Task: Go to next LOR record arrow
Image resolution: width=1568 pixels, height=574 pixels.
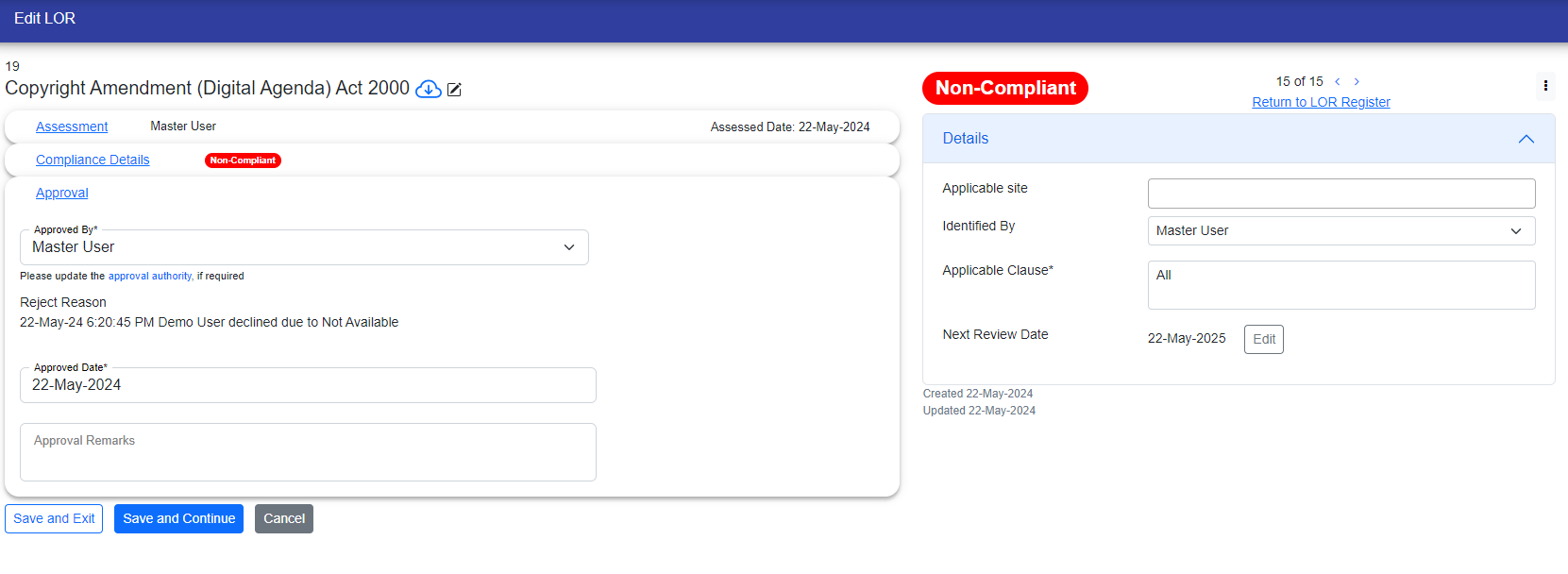Action: [1357, 82]
